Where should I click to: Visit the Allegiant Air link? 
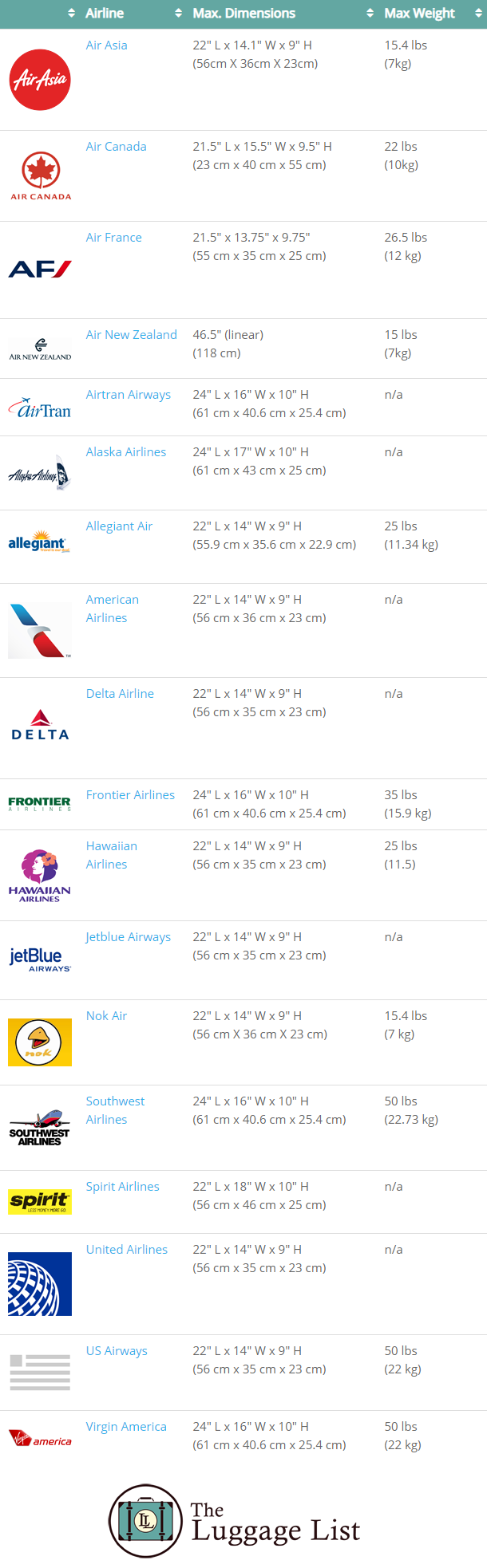119,526
